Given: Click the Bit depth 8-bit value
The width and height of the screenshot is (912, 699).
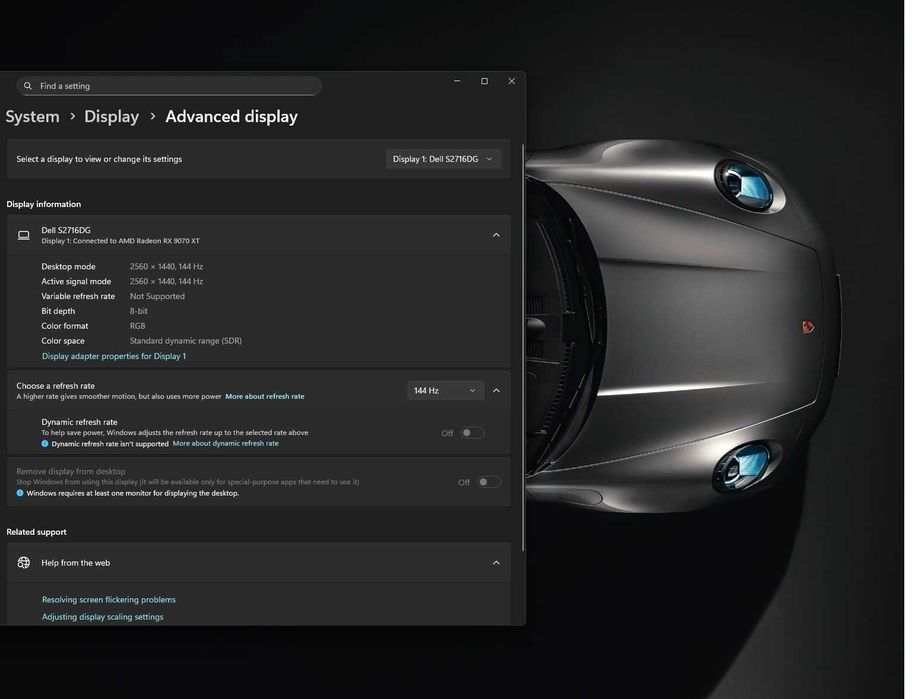Looking at the screenshot, I should (x=138, y=311).
